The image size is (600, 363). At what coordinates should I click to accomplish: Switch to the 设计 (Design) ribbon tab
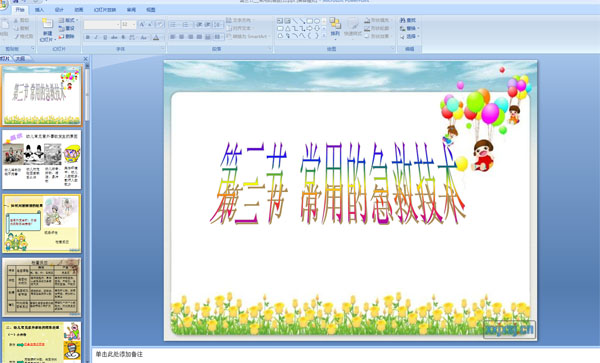[x=59, y=10]
